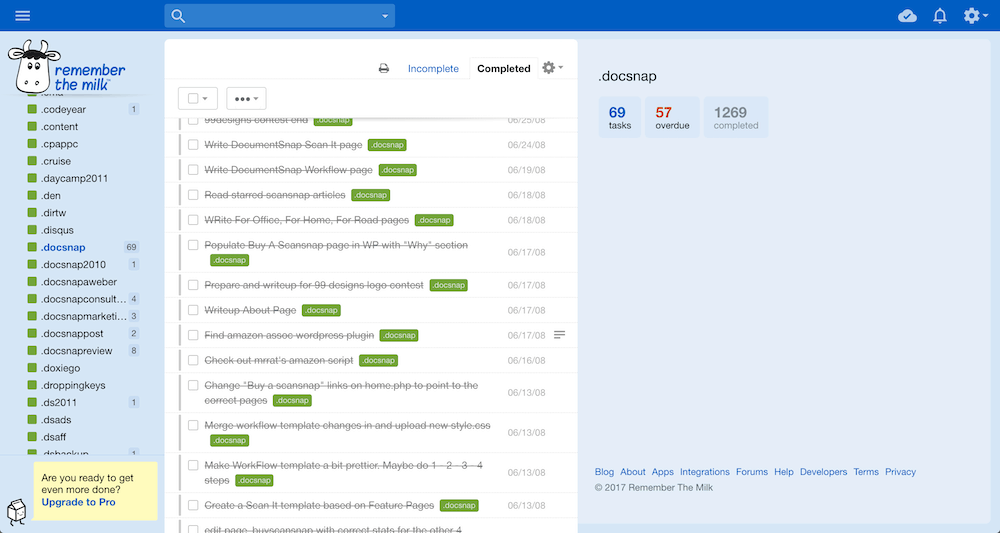The width and height of the screenshot is (1000, 533).
Task: Select the .content tag in the sidebar
Action: pyautogui.click(x=59, y=126)
